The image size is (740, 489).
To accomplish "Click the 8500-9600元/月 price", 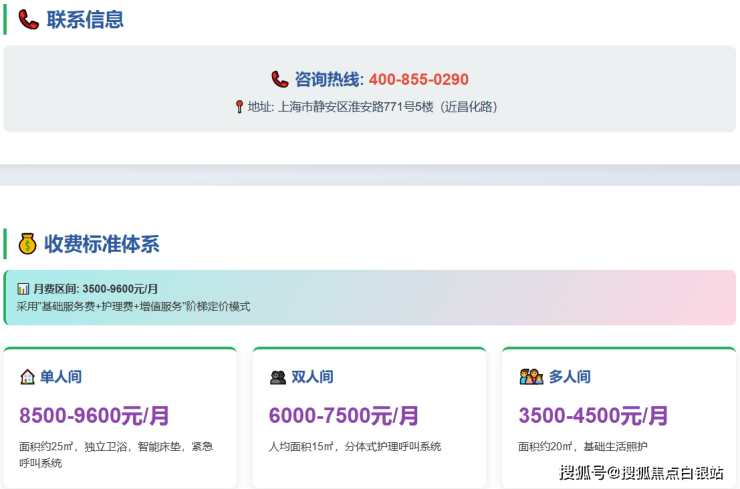I will [94, 415].
